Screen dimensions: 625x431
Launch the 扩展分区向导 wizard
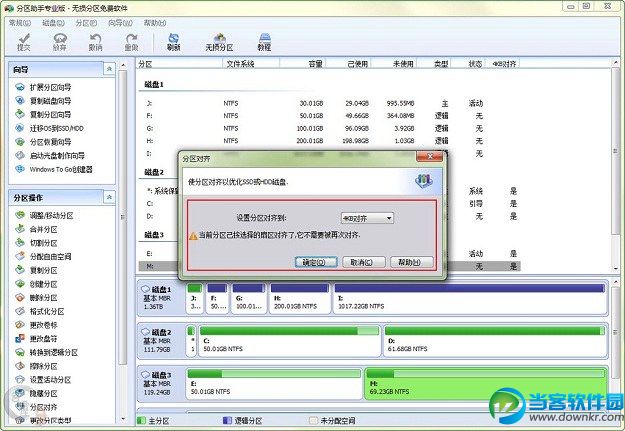tap(43, 87)
